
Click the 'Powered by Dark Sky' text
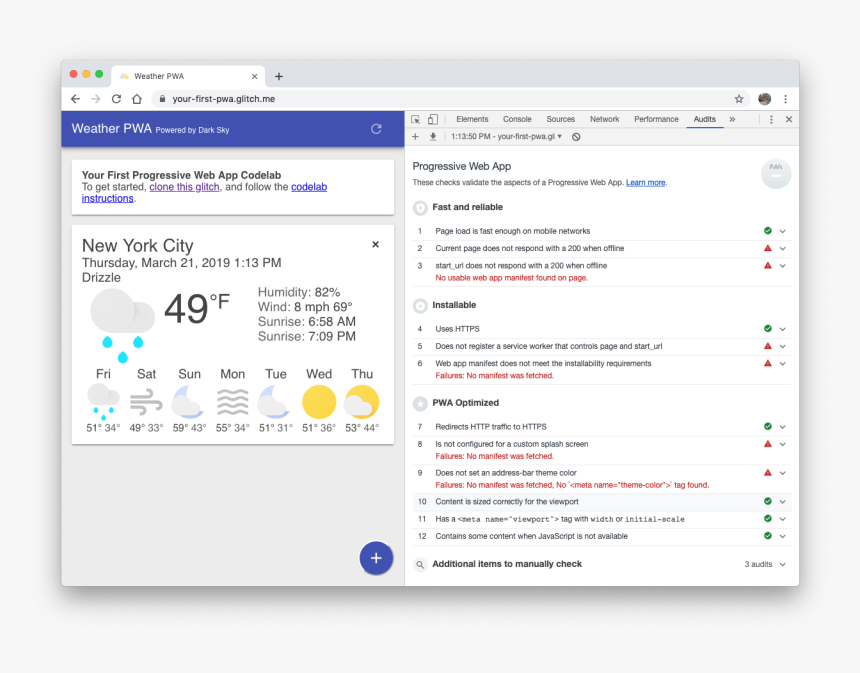(x=192, y=130)
